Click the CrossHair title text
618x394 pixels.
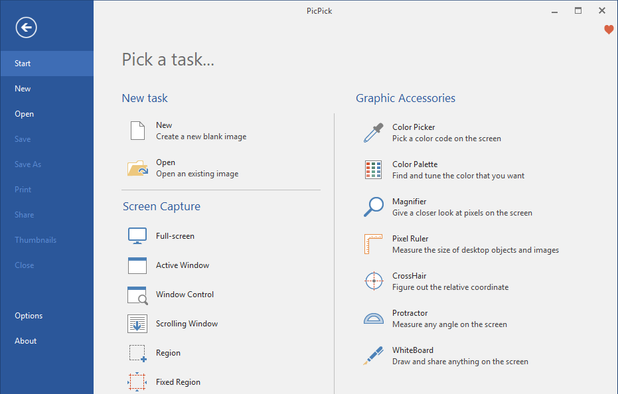[x=409, y=276]
